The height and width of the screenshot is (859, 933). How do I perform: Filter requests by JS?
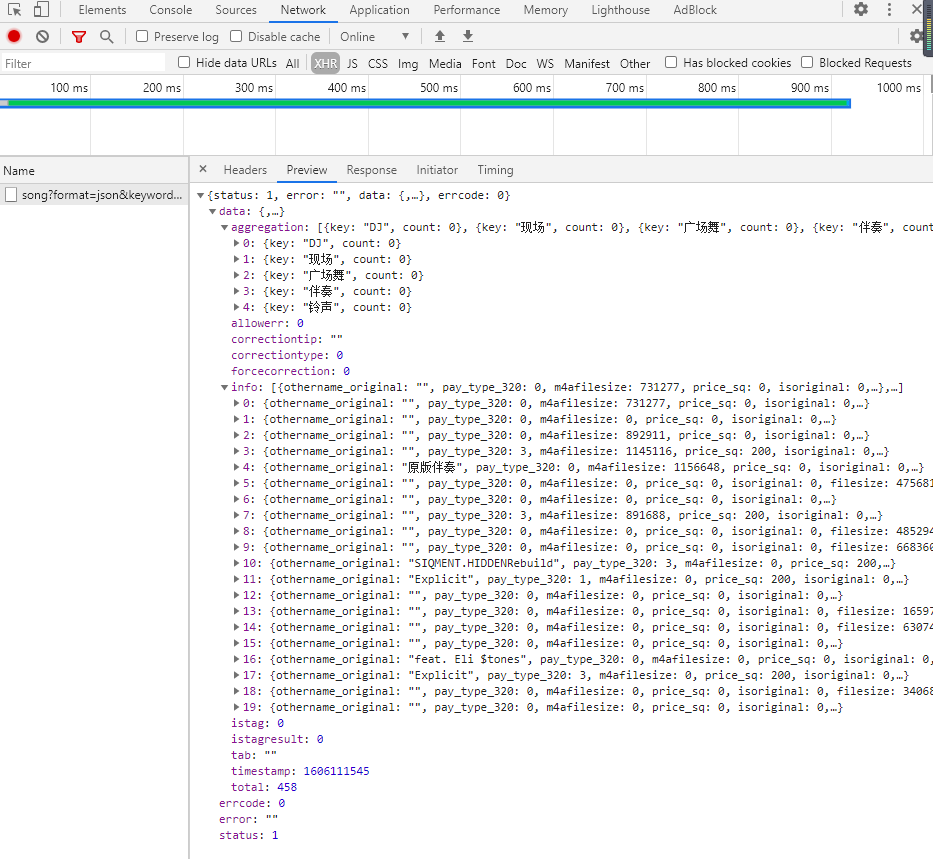coord(352,64)
